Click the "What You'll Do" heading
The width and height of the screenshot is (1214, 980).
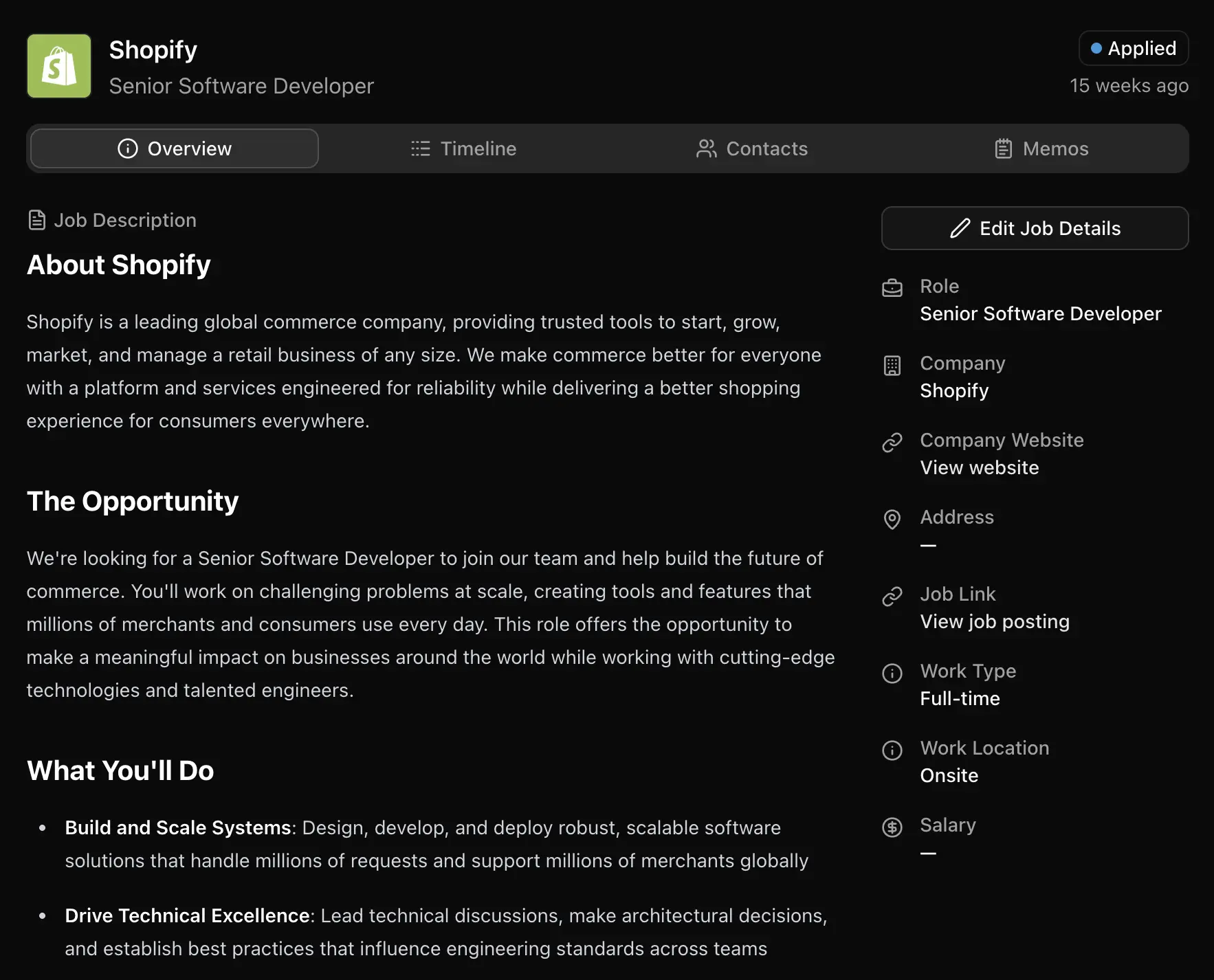120,770
